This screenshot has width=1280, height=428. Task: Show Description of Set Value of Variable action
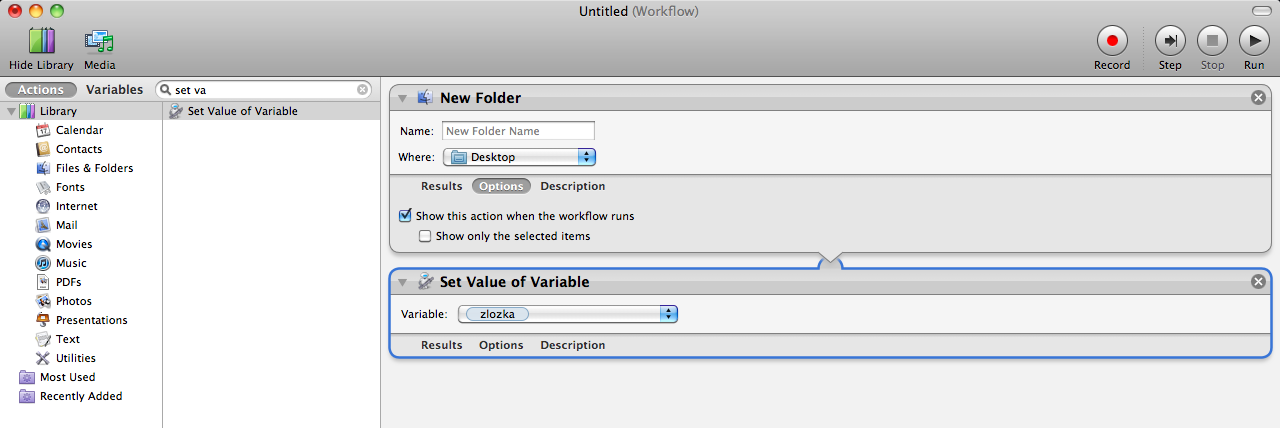tap(572, 345)
